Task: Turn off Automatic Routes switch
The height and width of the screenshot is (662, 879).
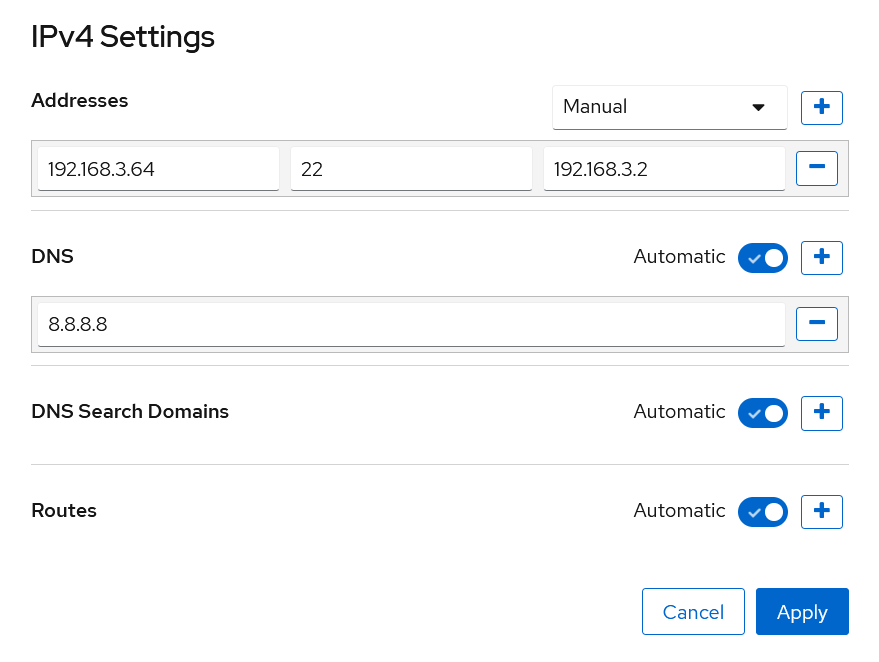Action: point(762,512)
